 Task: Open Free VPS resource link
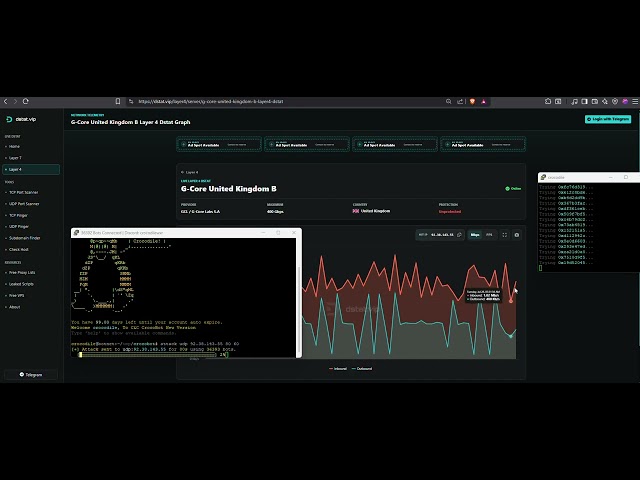(x=17, y=296)
